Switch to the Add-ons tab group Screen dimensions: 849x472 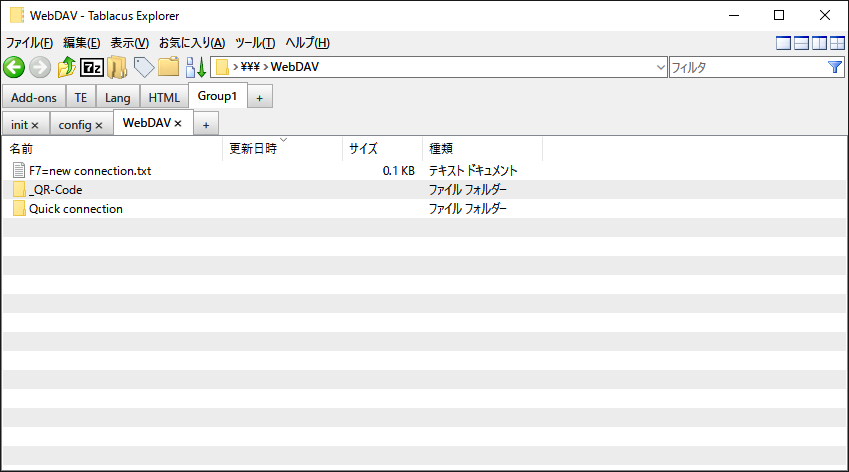[34, 97]
